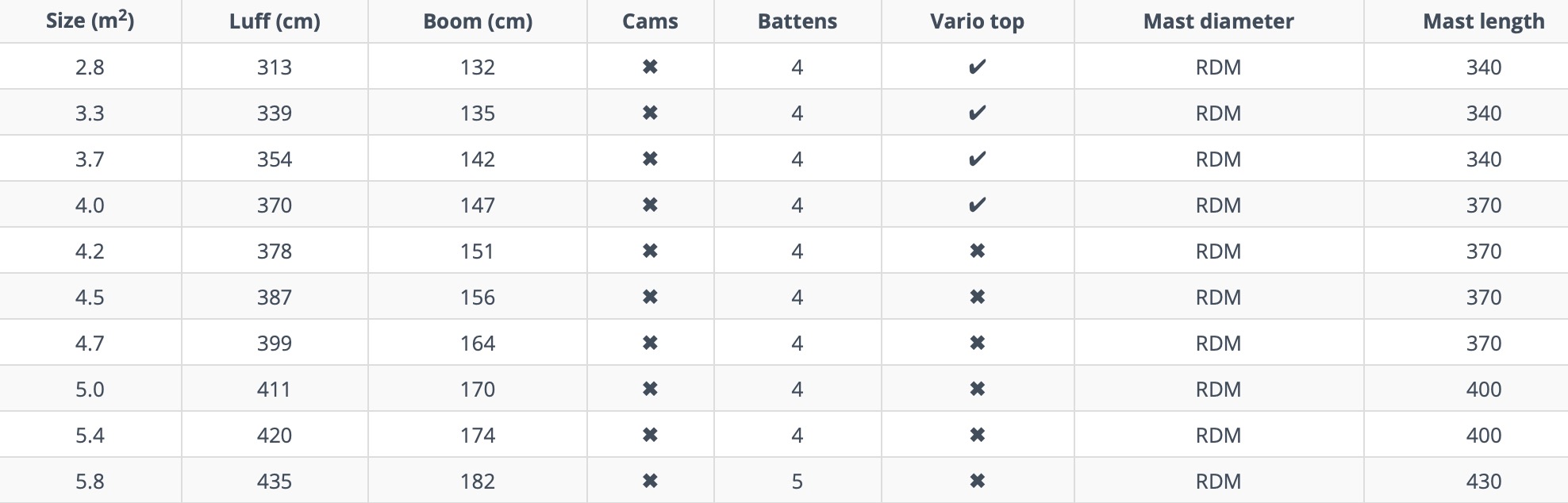Viewport: 1568px width, 503px height.
Task: Click the boom value 164 cell
Action: [478, 343]
